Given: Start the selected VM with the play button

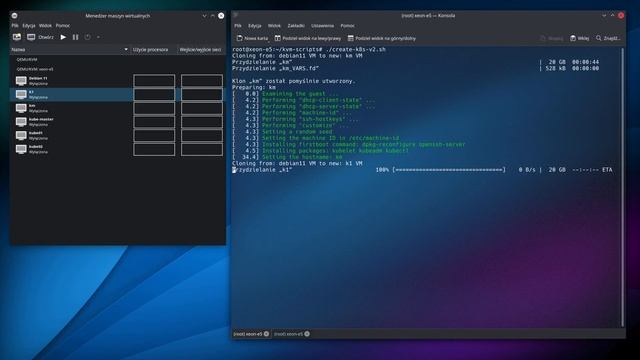Looking at the screenshot, I should pos(63,37).
